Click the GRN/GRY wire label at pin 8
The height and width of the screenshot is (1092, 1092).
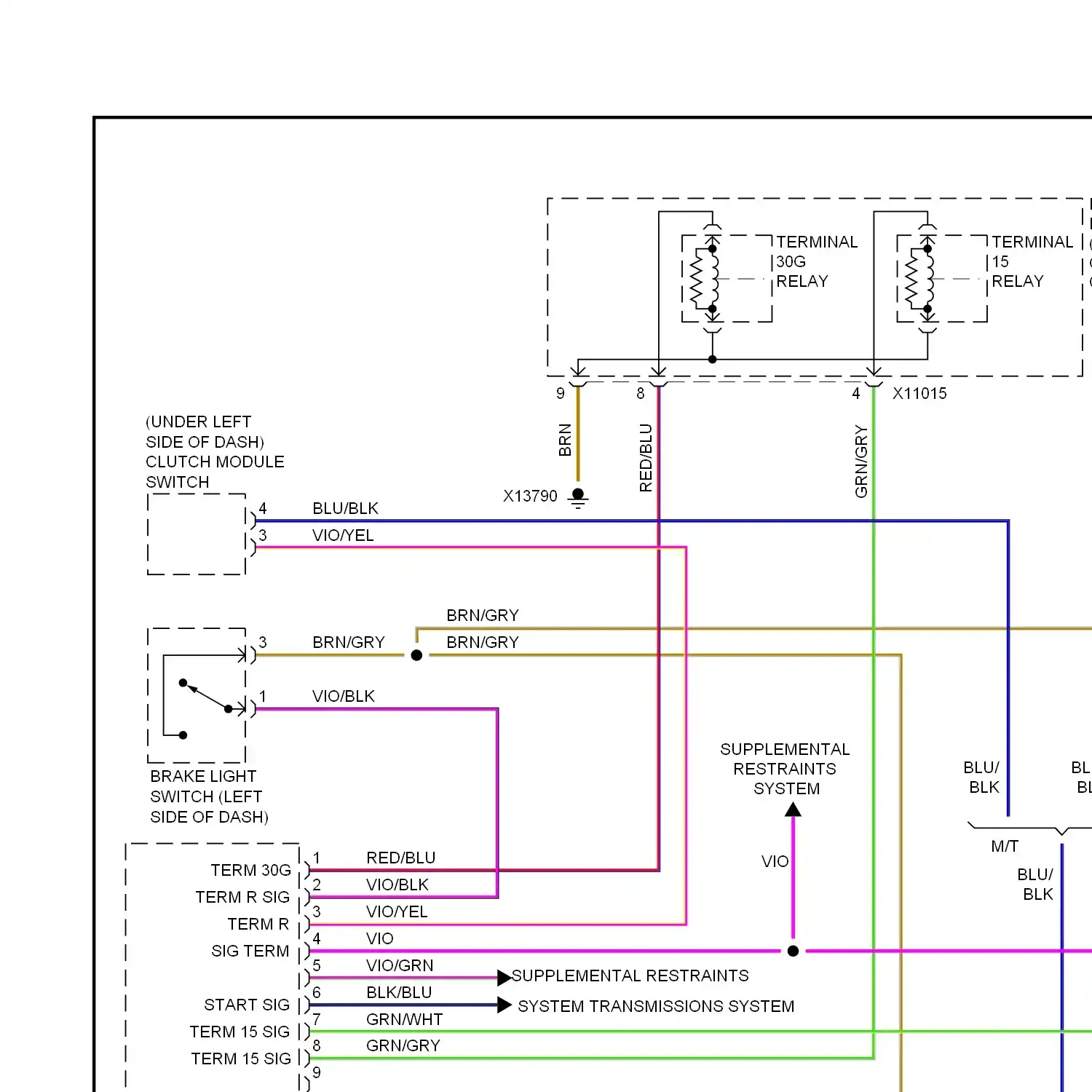pos(403,1046)
